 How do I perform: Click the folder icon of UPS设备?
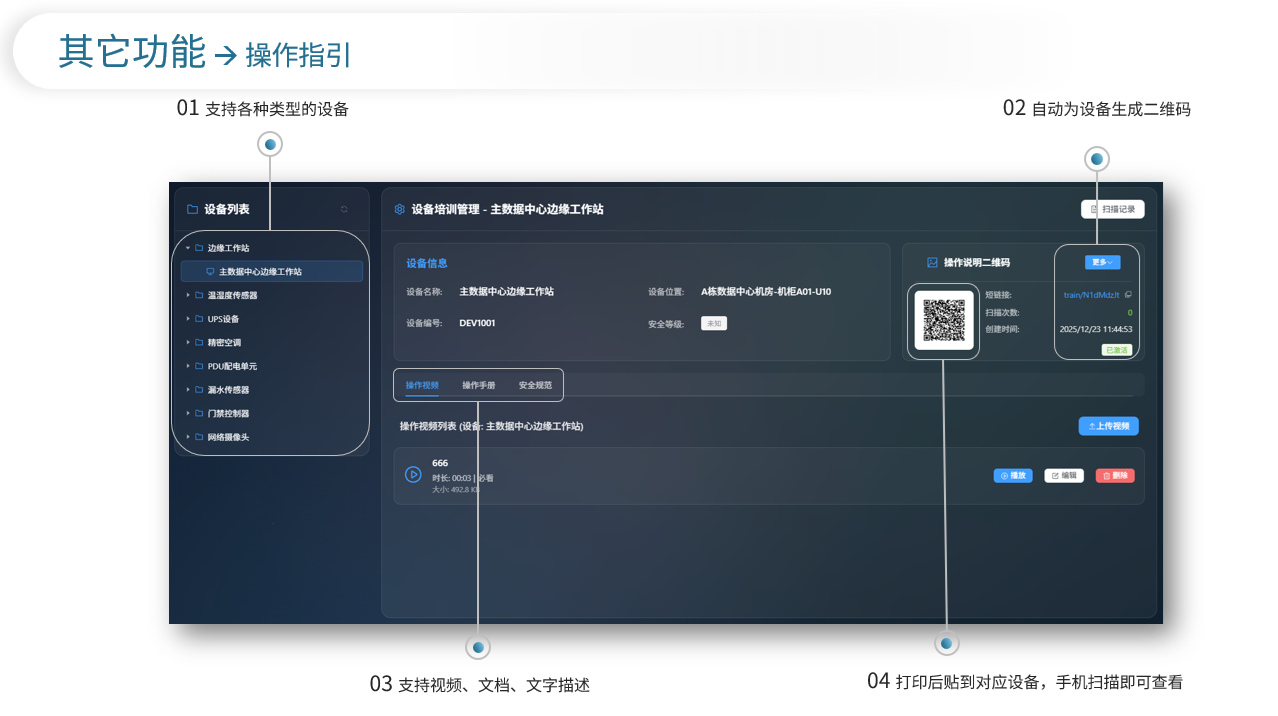[199, 319]
